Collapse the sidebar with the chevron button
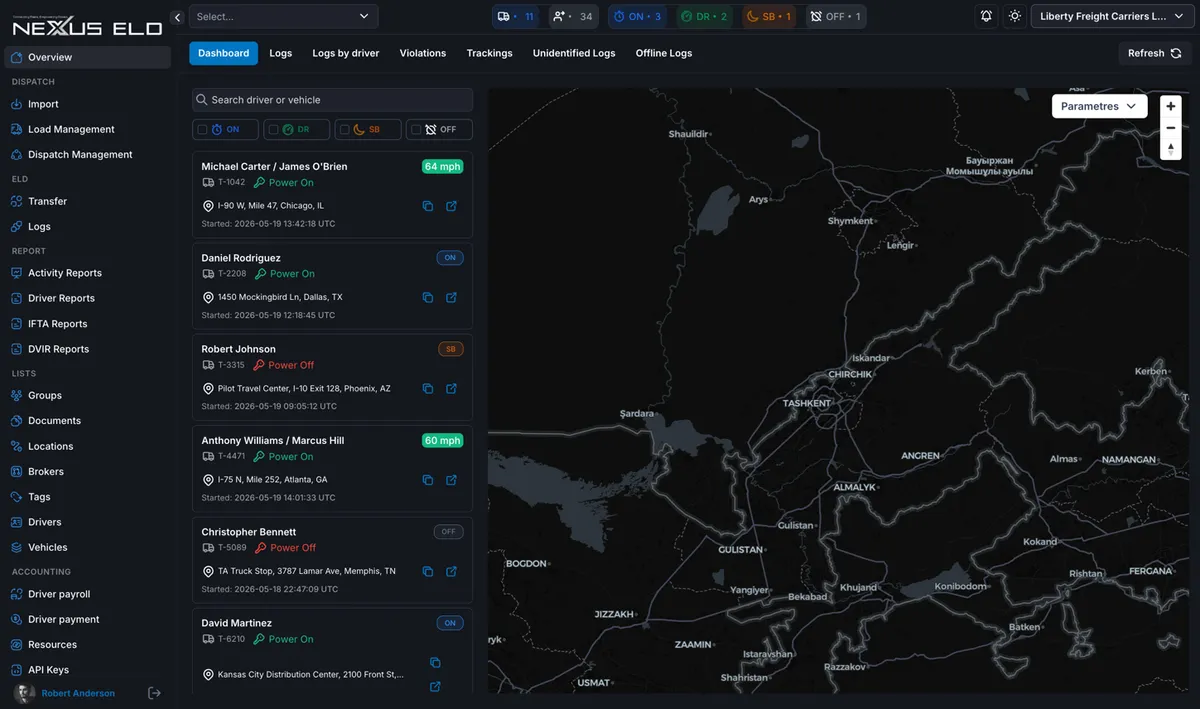The image size is (1200, 709). click(x=177, y=17)
